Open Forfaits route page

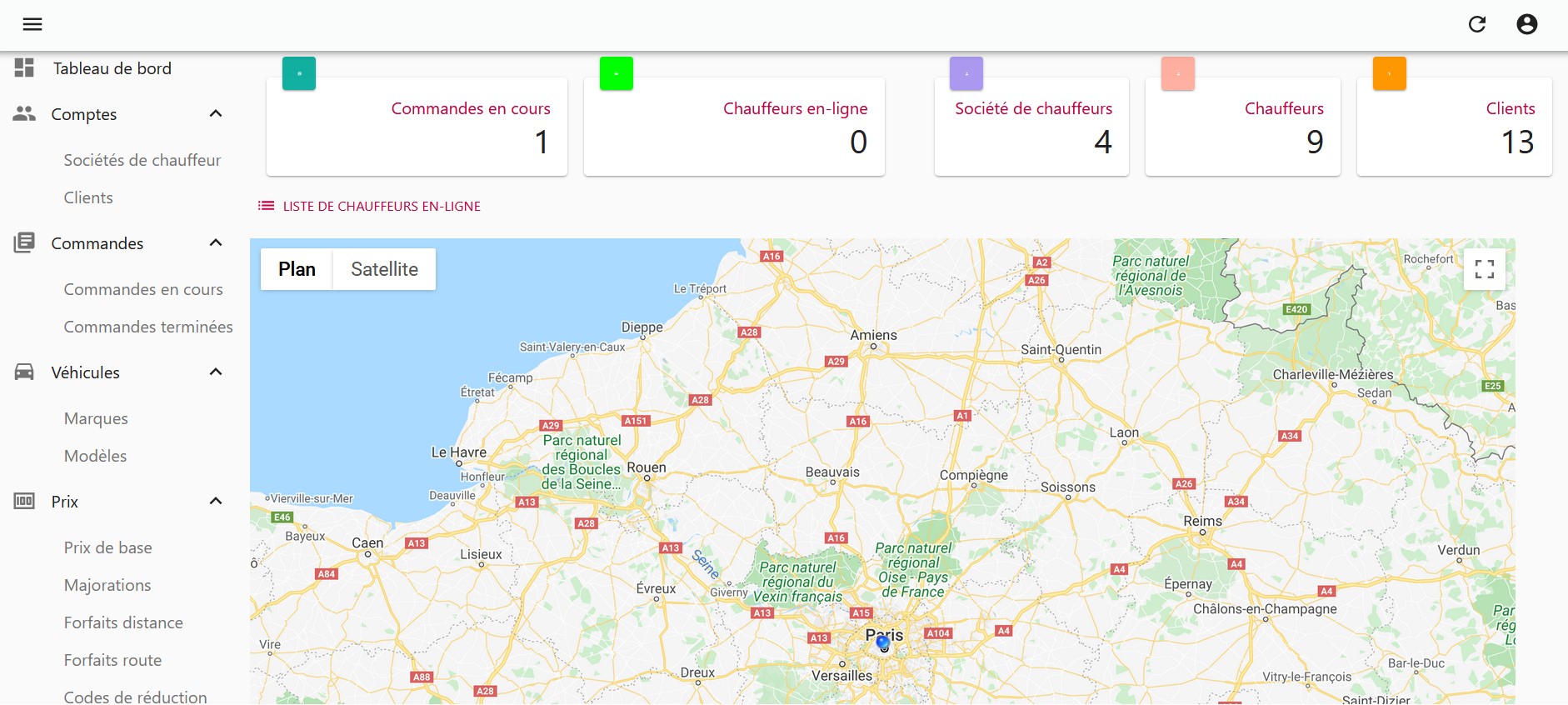[x=112, y=660]
